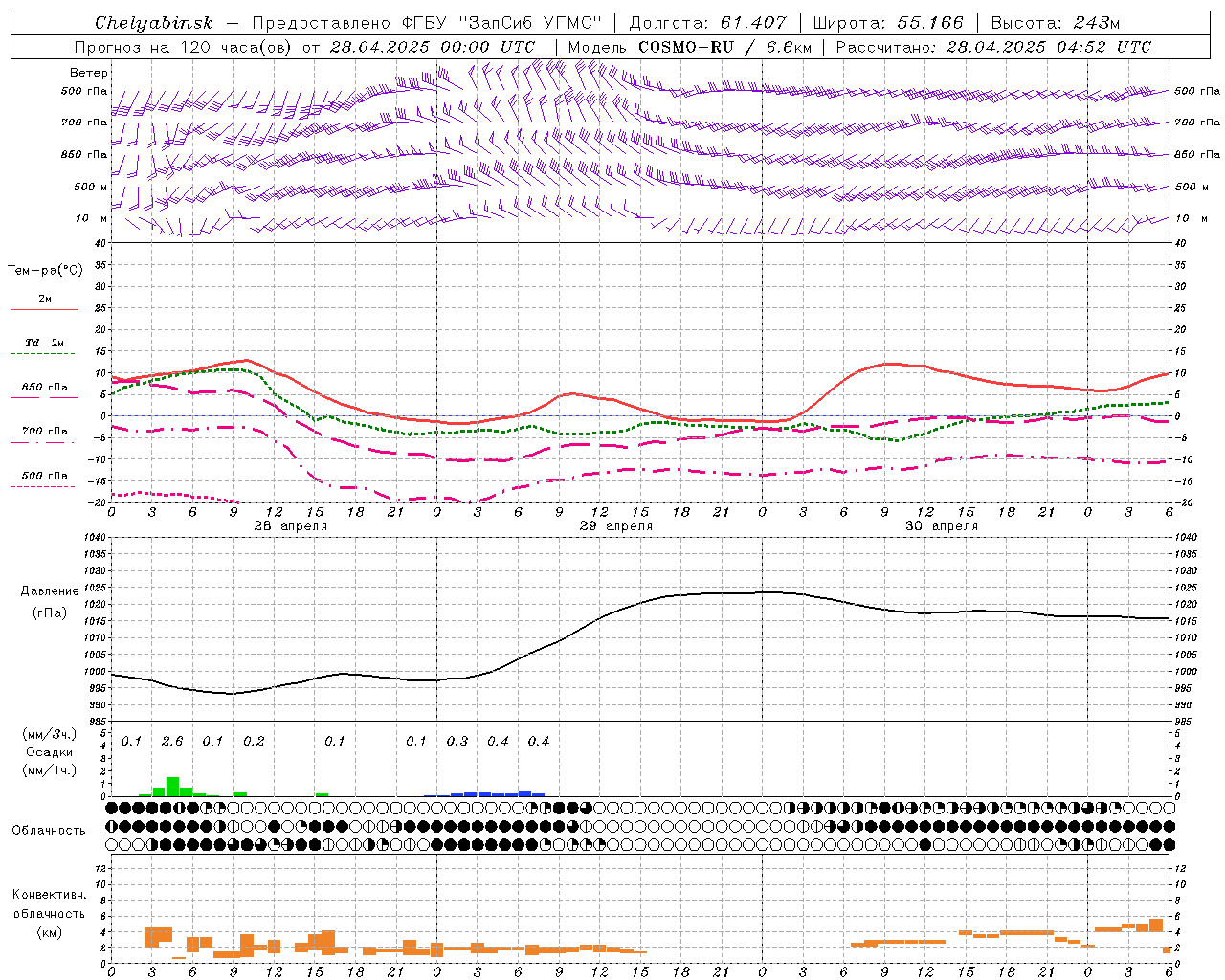Click the "28 апреля" date label

290,526
